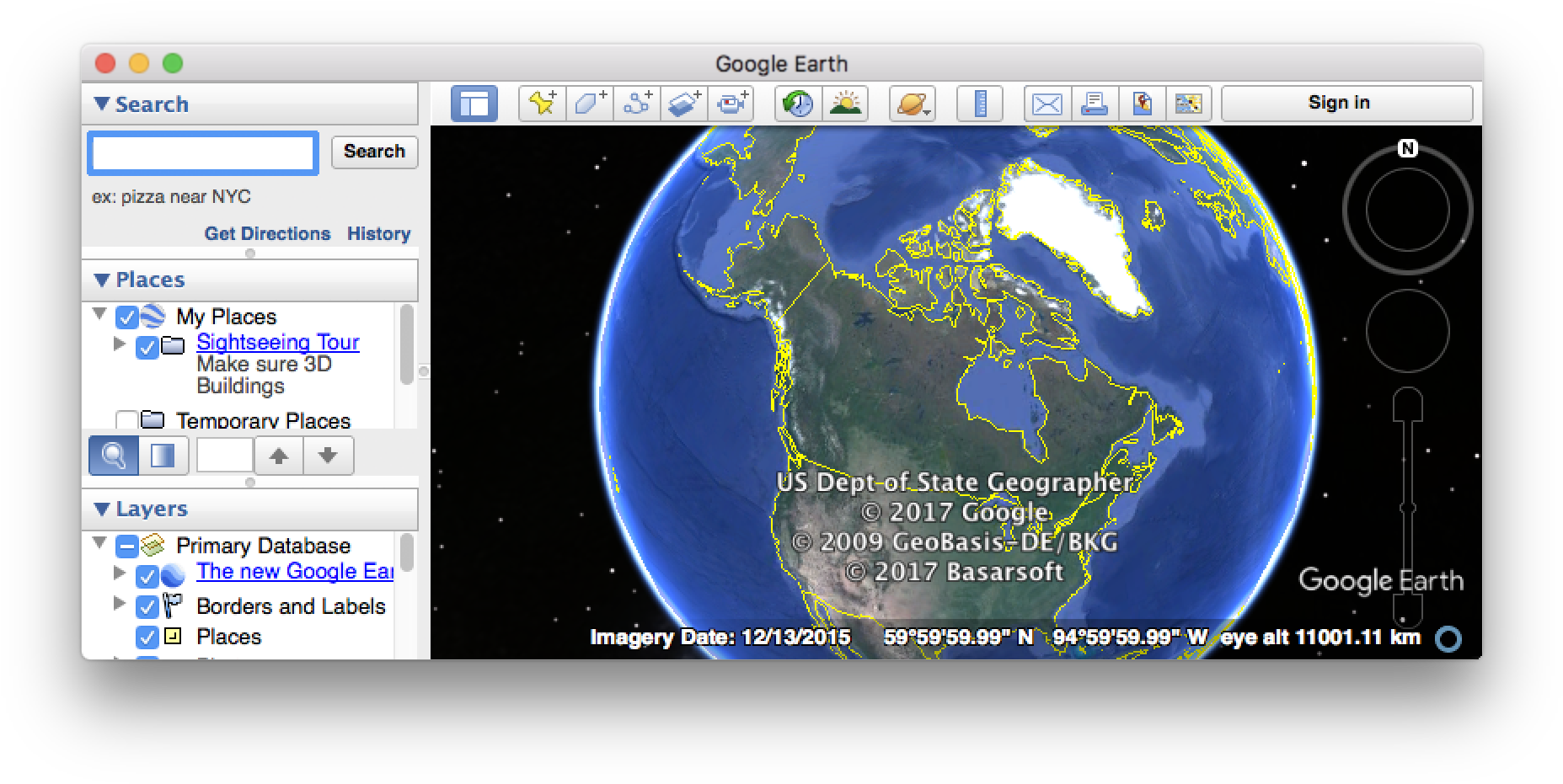Viewport: 1563px width, 784px height.
Task: Check the Temporary Places checkbox
Action: point(126,419)
